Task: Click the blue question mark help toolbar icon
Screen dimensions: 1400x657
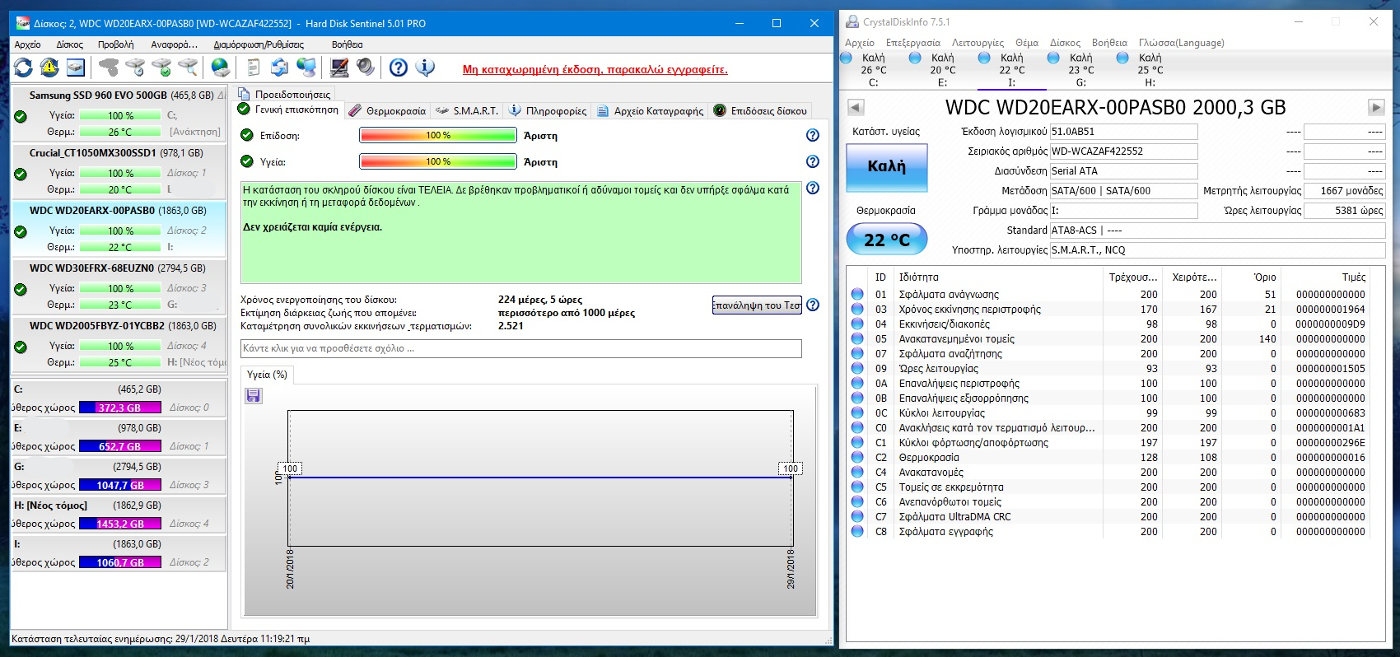Action: (398, 68)
